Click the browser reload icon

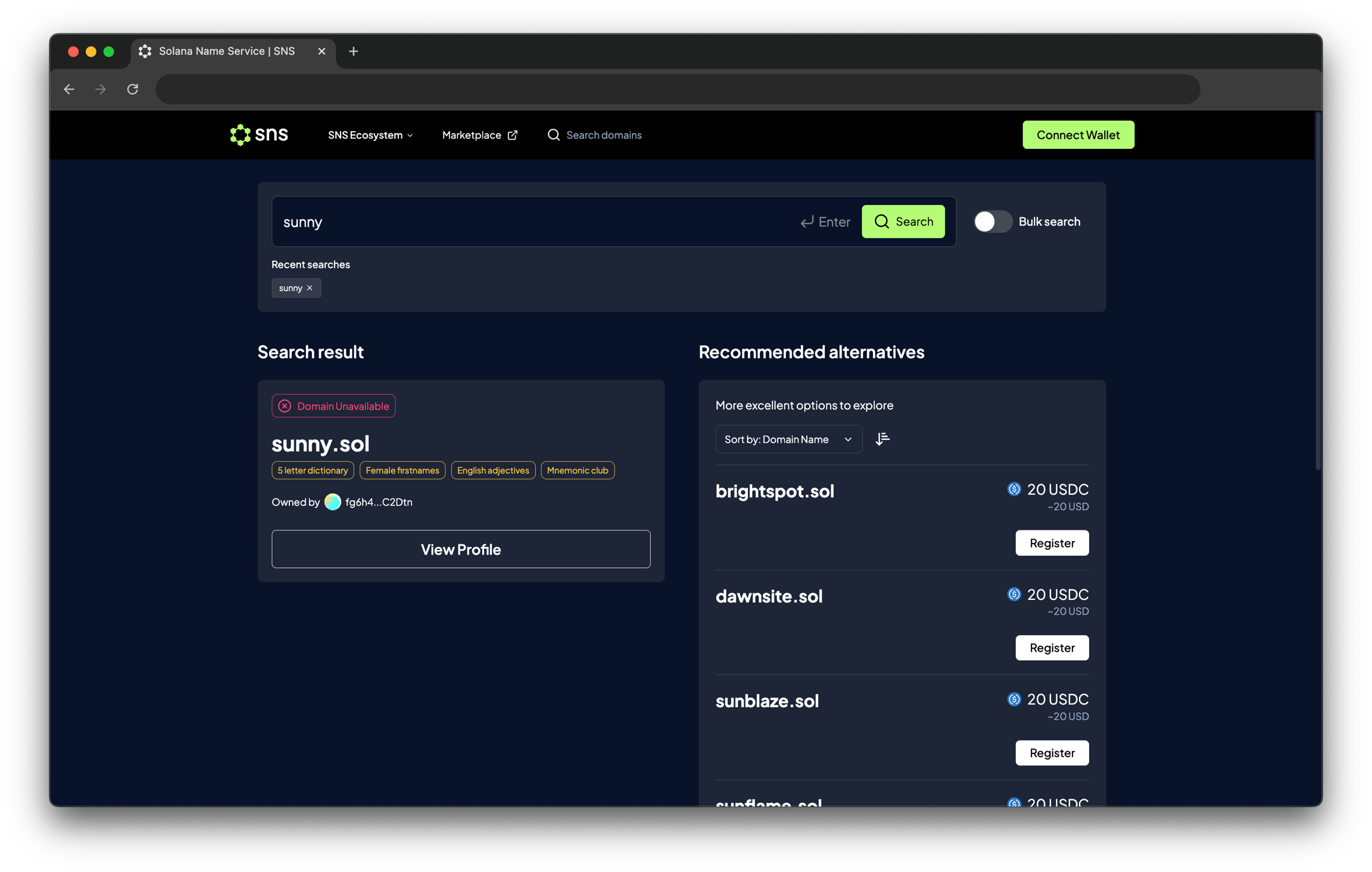pyautogui.click(x=133, y=89)
